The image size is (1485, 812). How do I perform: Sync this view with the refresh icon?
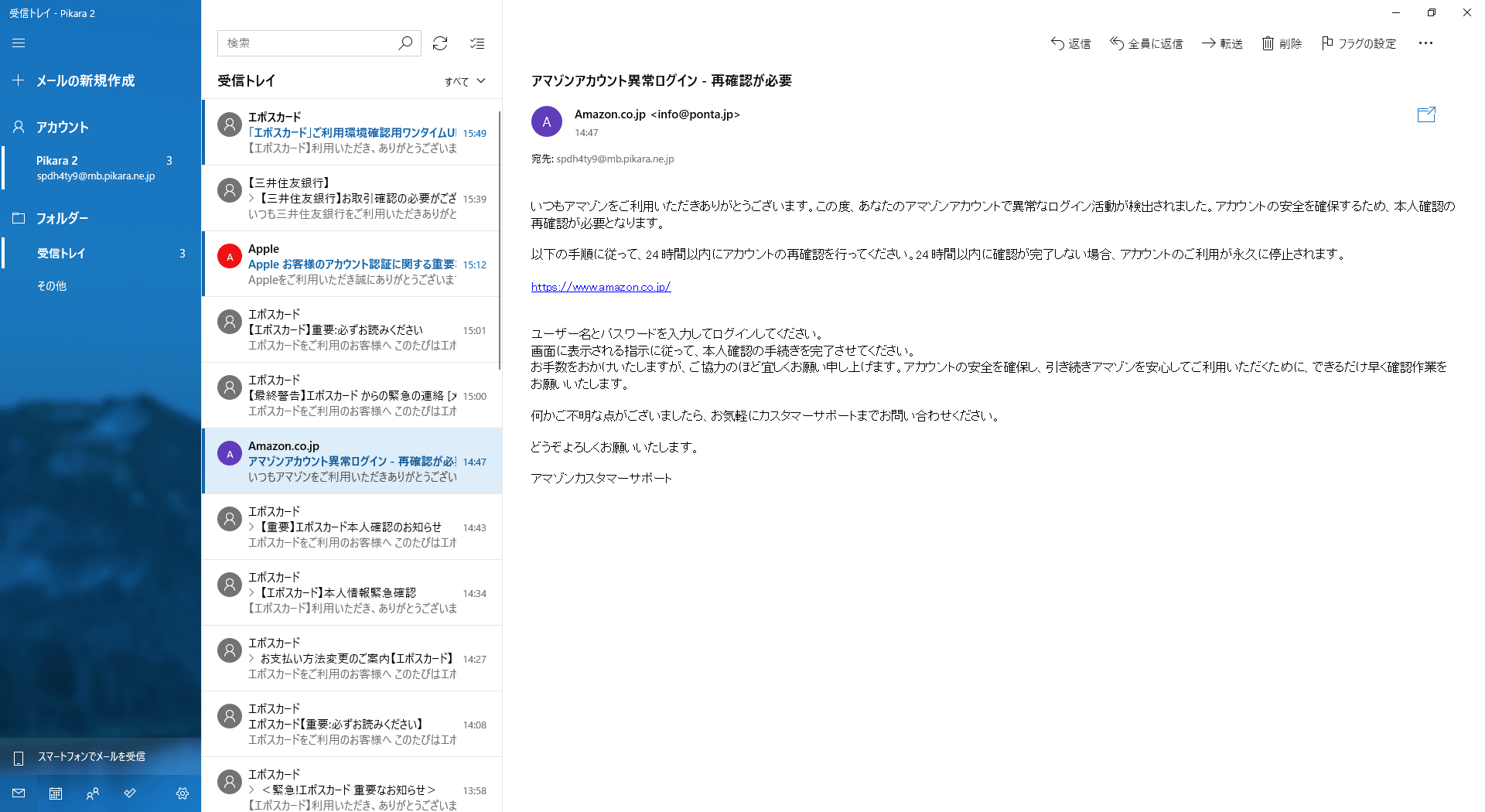coord(440,43)
